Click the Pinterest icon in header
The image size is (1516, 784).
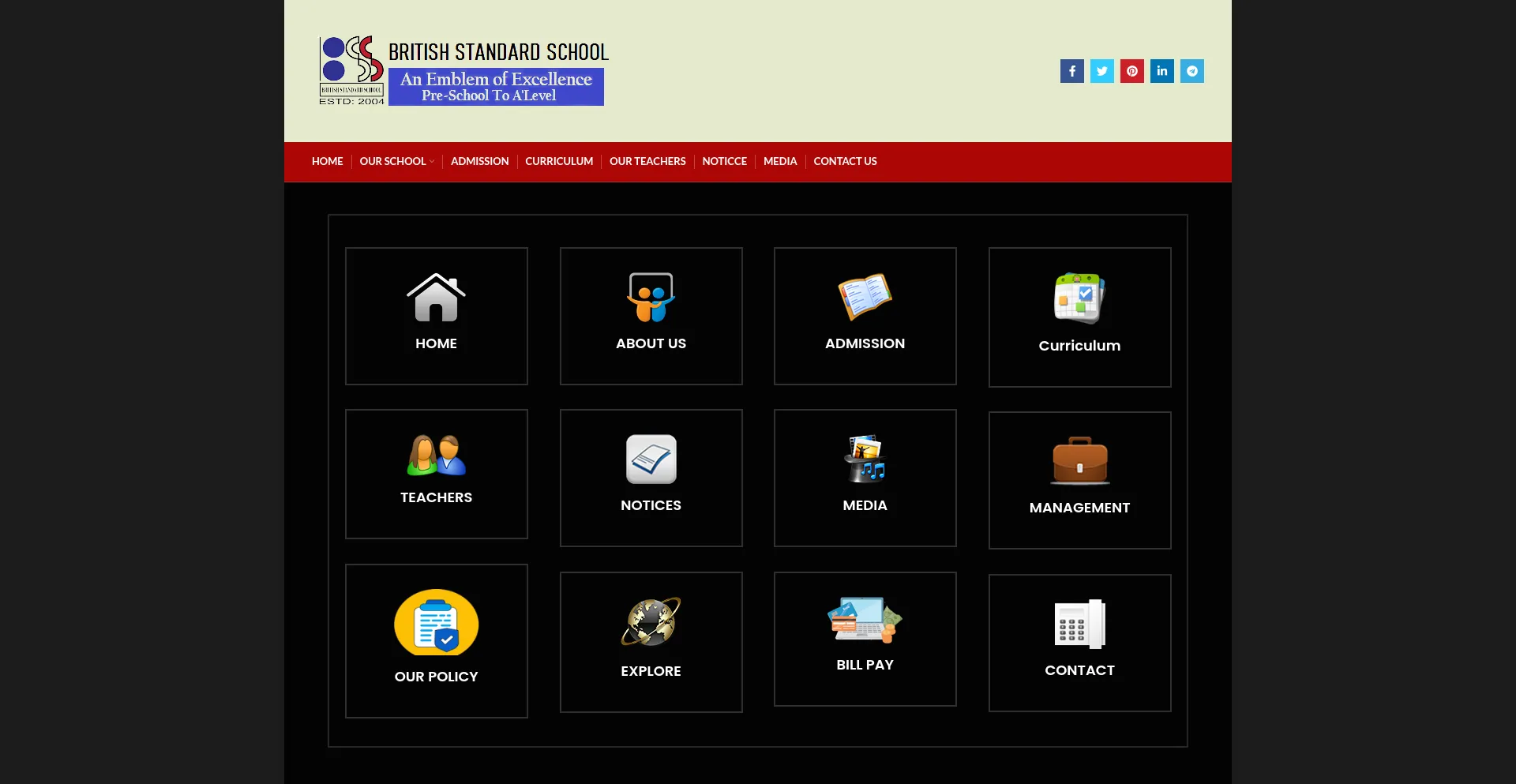pos(1131,71)
